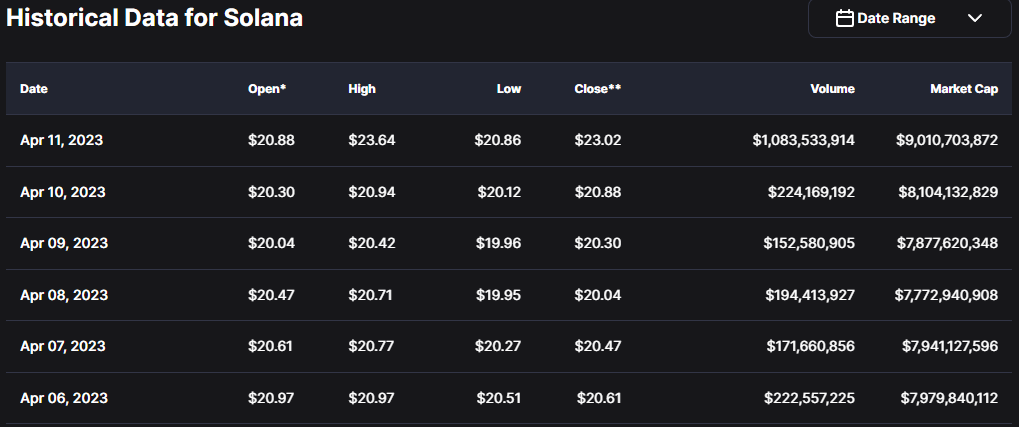Click the Apr 08, 2023 row date
The width and height of the screenshot is (1019, 427).
(x=62, y=295)
